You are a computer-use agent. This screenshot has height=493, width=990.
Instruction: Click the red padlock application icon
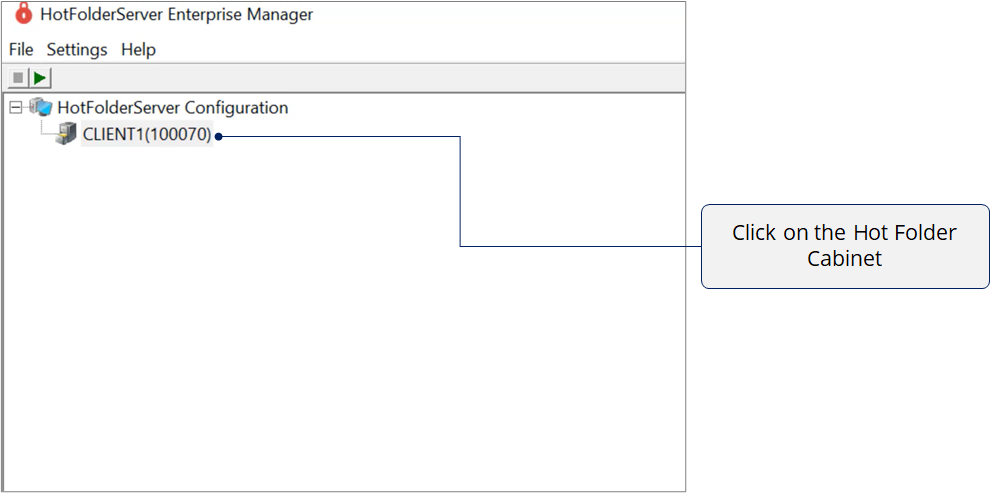(x=24, y=14)
